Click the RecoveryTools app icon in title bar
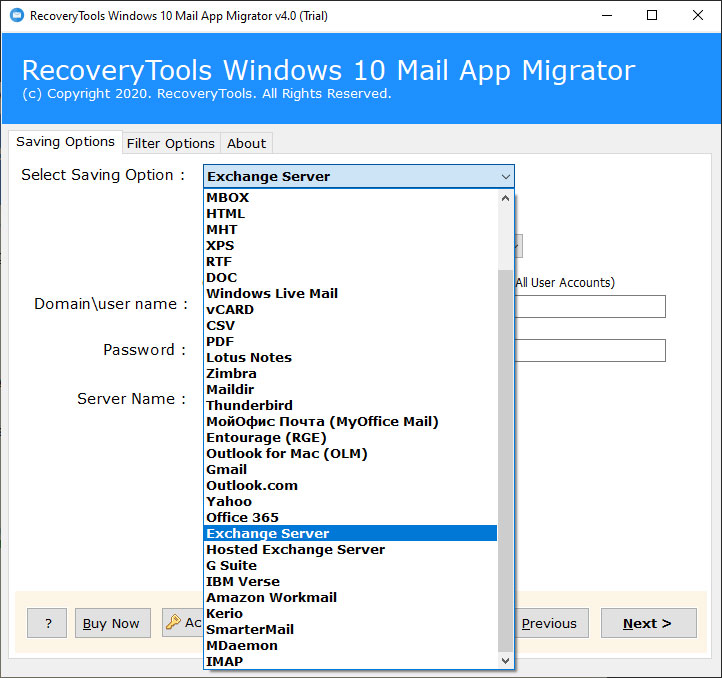Viewport: 722px width, 678px height. (x=17, y=15)
